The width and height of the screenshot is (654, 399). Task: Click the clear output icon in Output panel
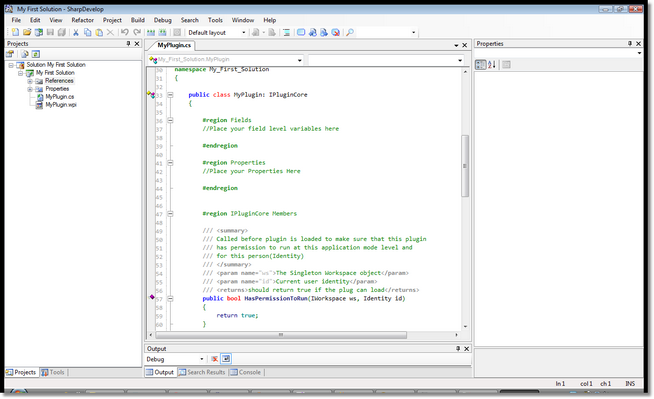click(214, 359)
